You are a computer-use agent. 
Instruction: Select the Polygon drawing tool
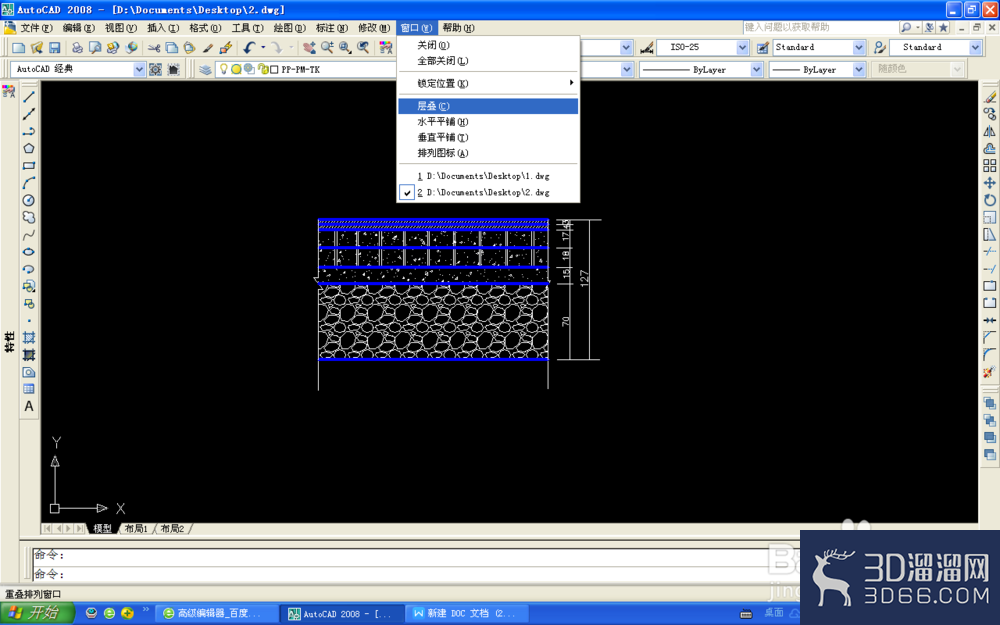[29, 149]
